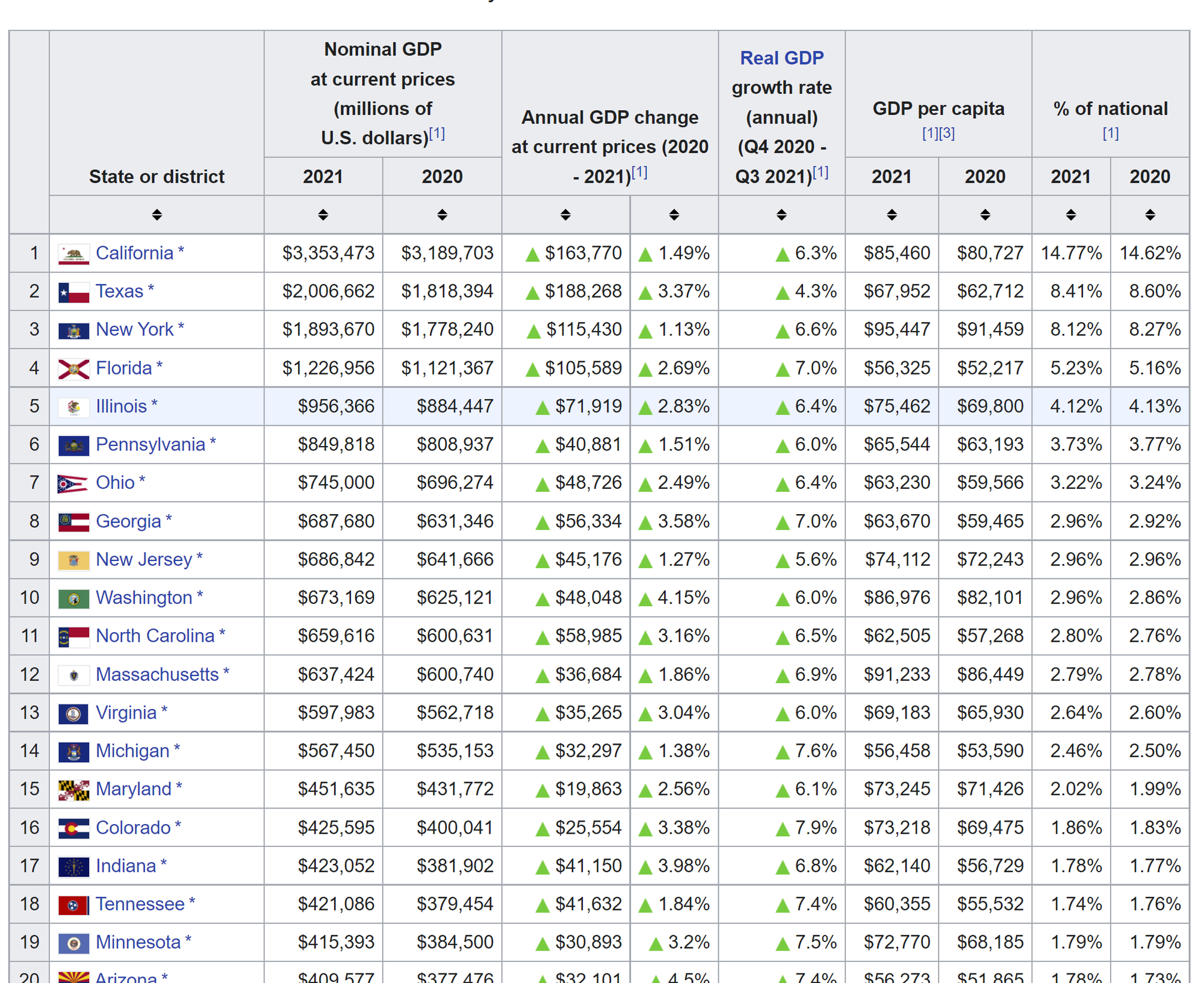The image size is (1204, 983).
Task: Click the Maryland flag icon
Action: (73, 790)
